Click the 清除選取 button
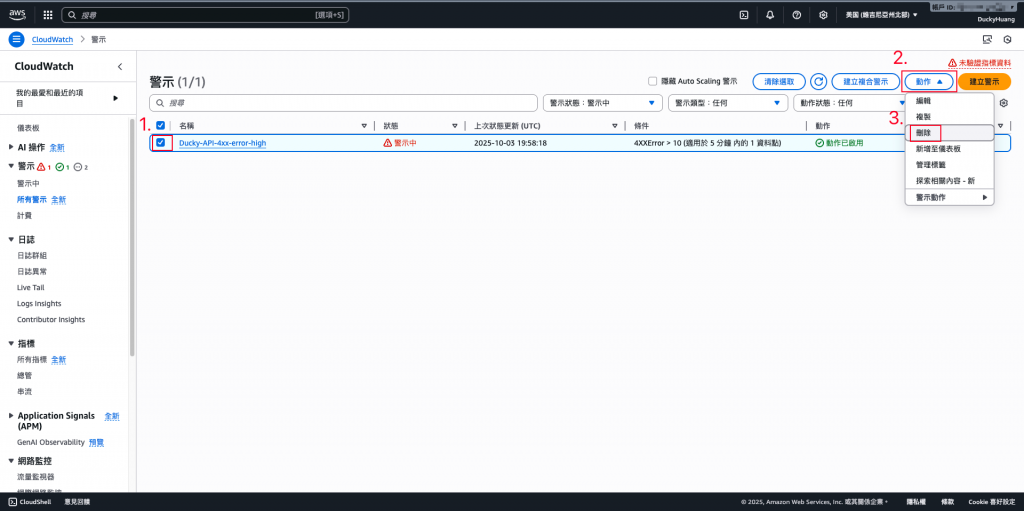 pyautogui.click(x=779, y=82)
